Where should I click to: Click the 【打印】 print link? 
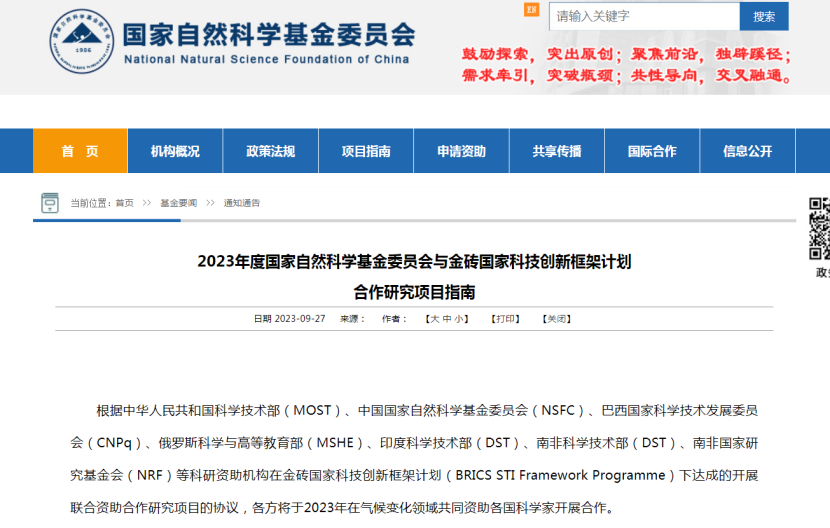pyautogui.click(x=504, y=319)
